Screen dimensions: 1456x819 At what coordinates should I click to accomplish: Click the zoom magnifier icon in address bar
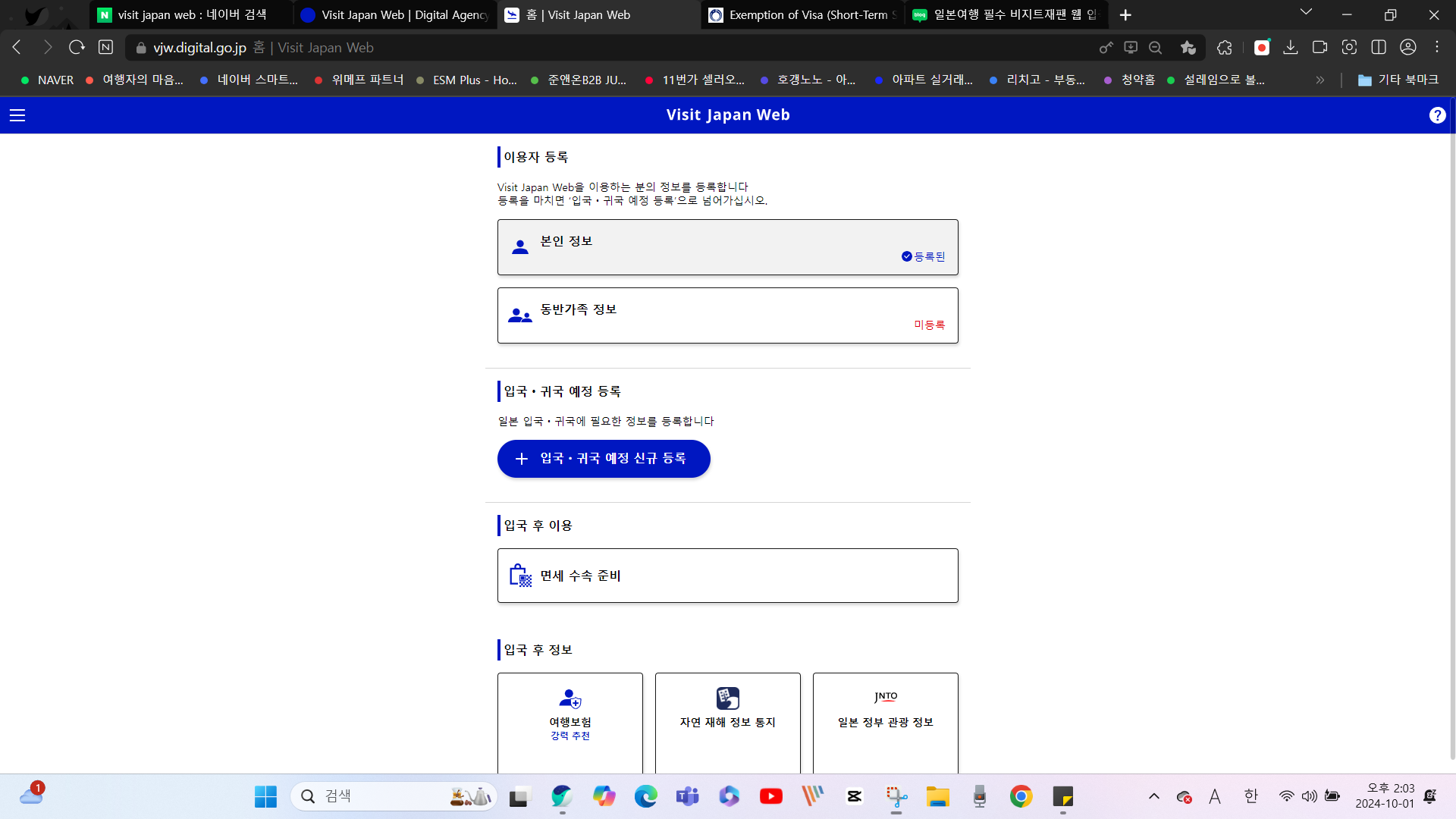[1155, 48]
